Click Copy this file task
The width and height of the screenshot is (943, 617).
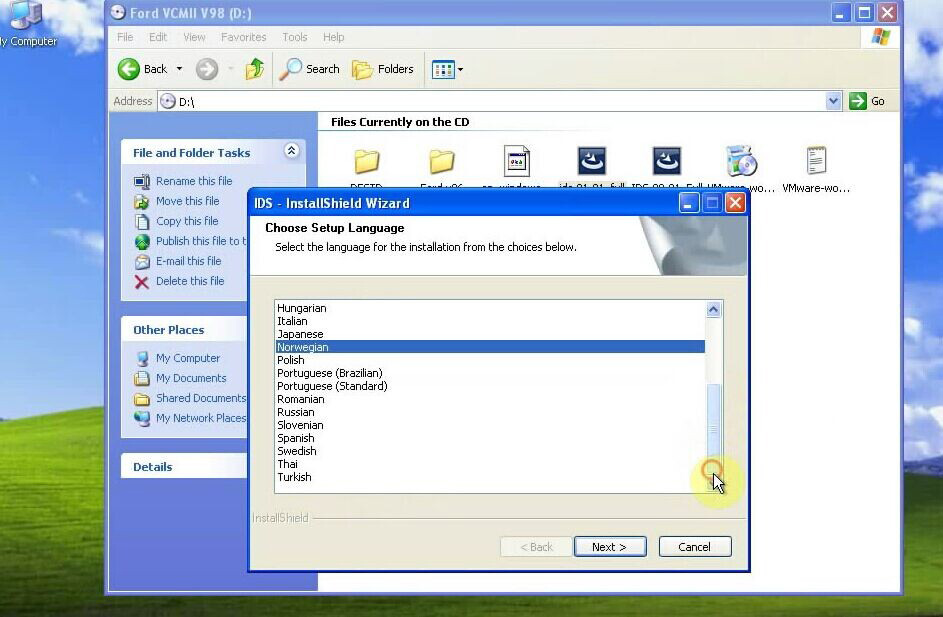(x=187, y=221)
